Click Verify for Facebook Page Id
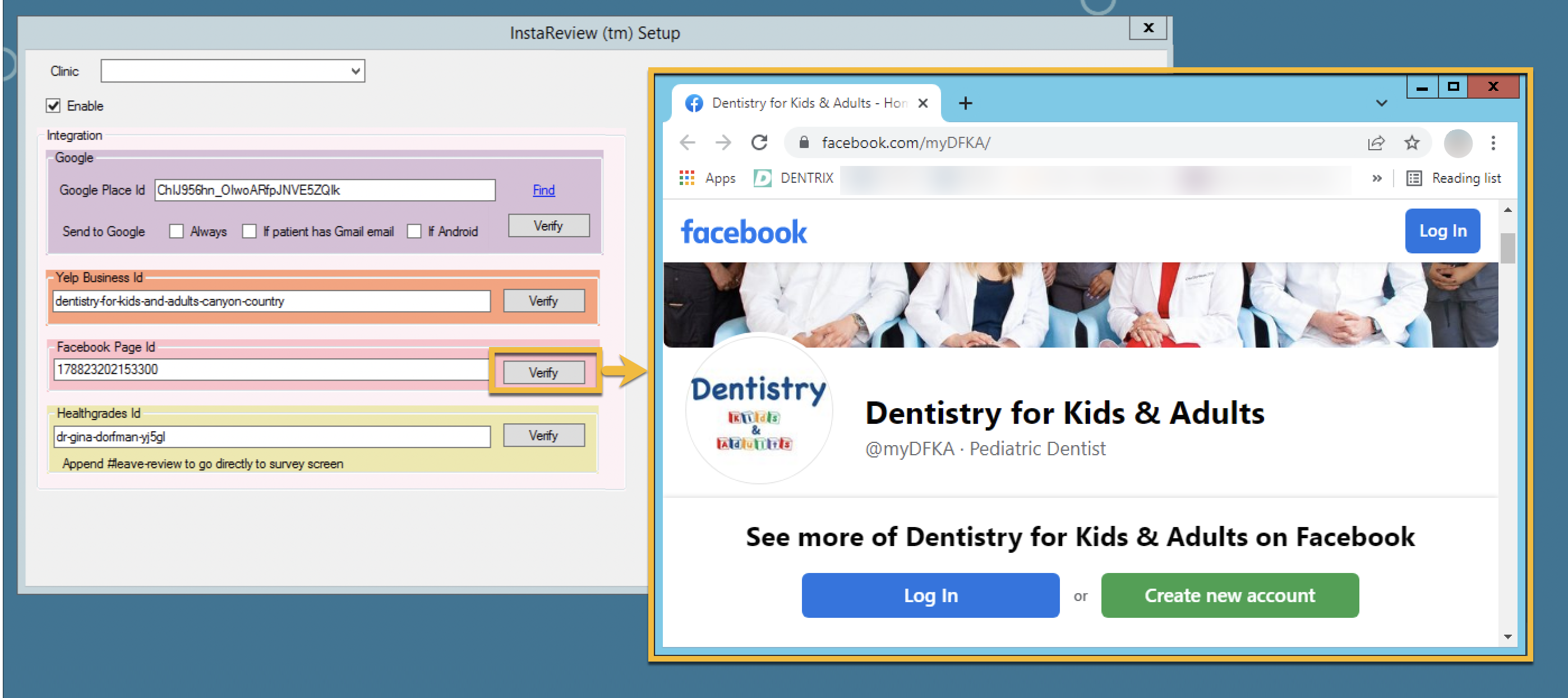The height and width of the screenshot is (698, 1568). pyautogui.click(x=543, y=372)
